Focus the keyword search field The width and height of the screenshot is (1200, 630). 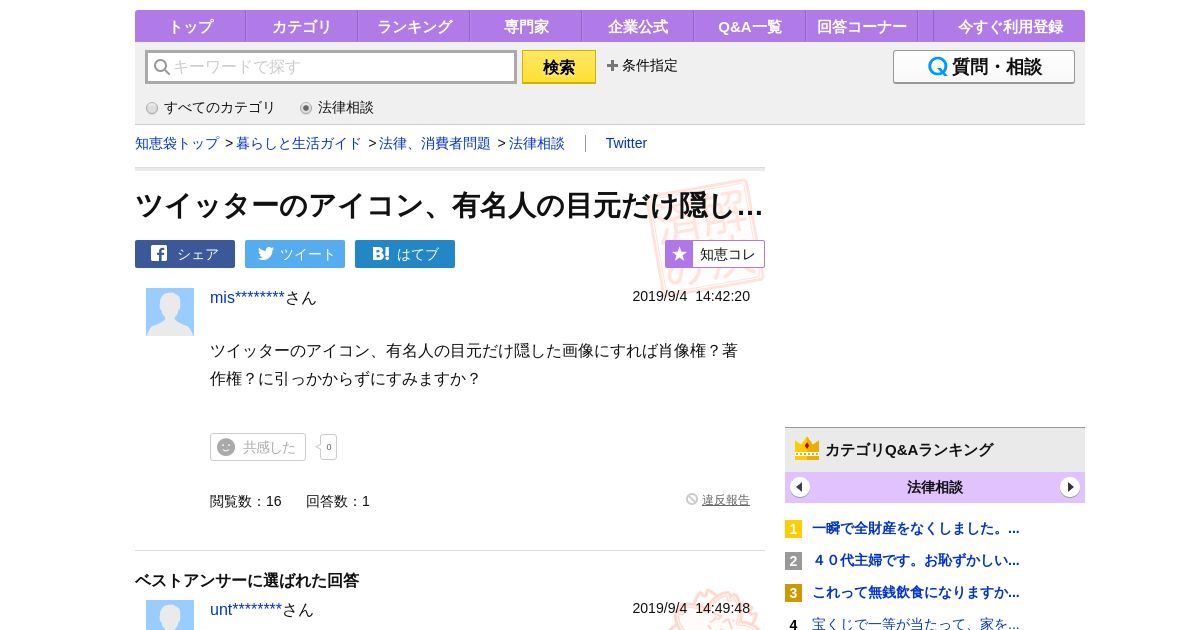click(331, 67)
